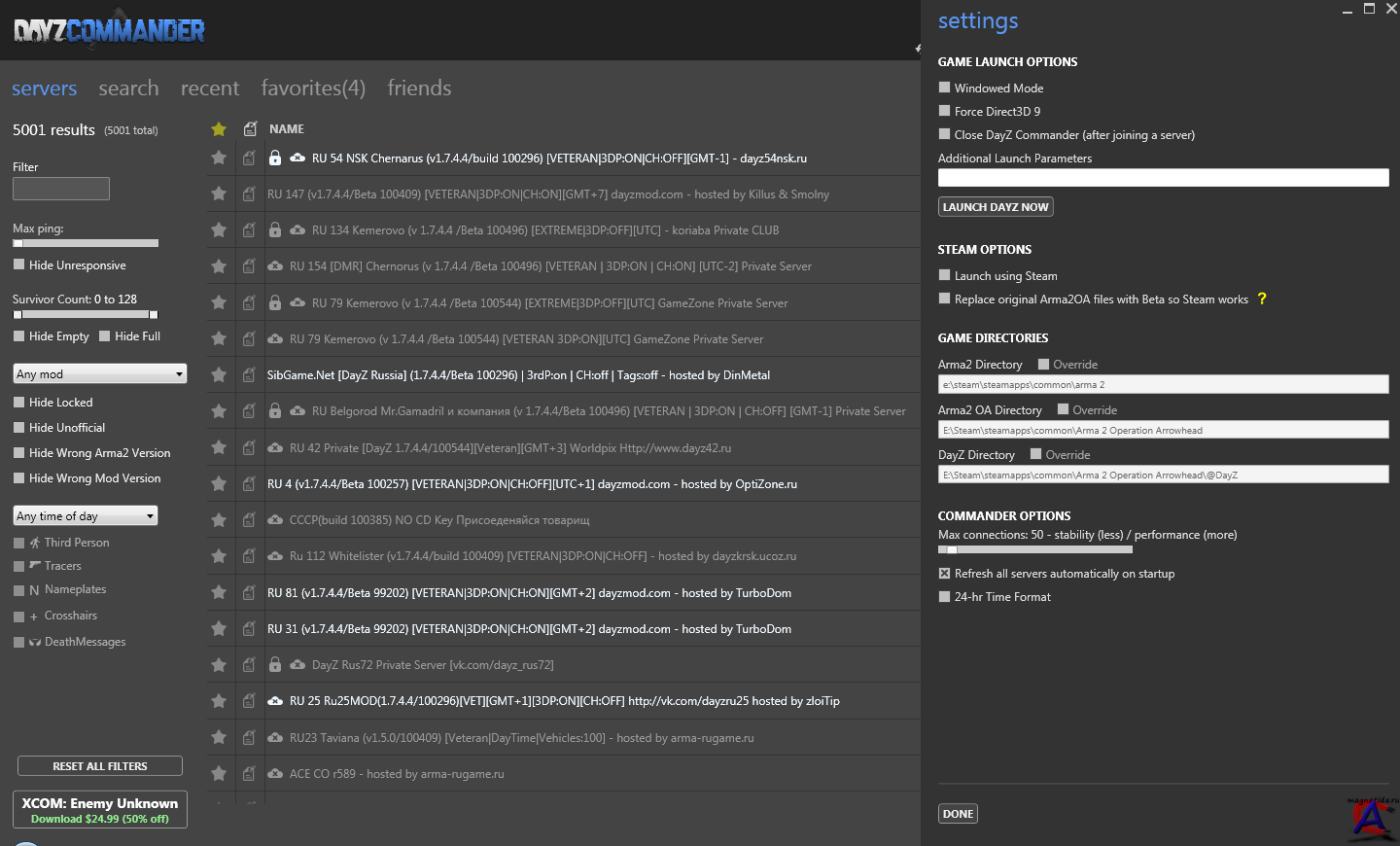Click the yellow question mark help icon
The image size is (1400, 846).
pos(1262,300)
